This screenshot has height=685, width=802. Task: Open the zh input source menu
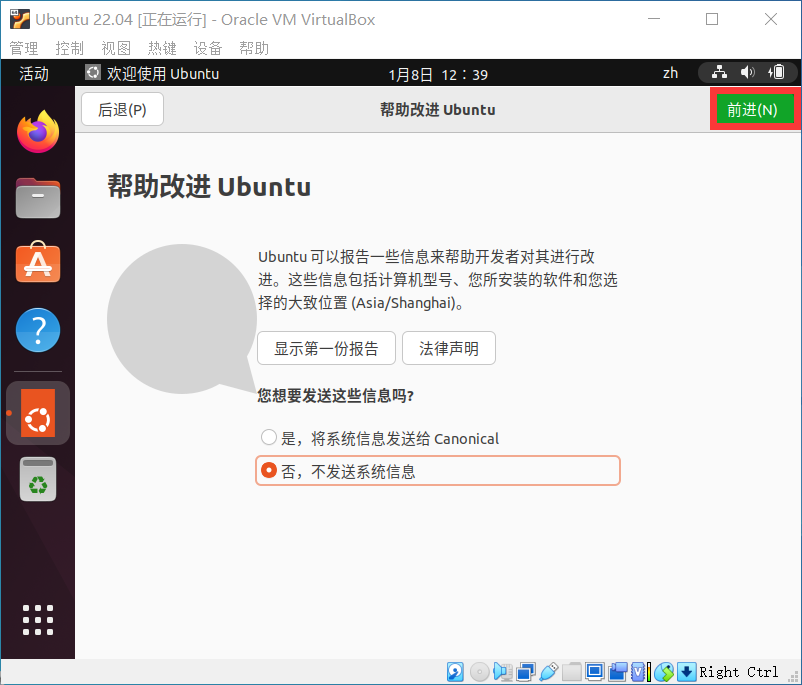[671, 72]
